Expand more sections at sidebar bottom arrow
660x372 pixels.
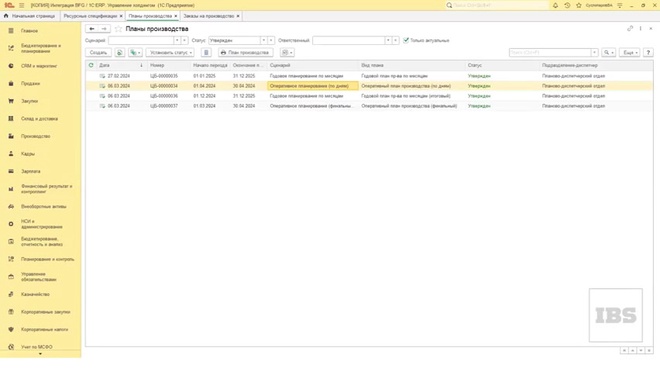pos(40,354)
